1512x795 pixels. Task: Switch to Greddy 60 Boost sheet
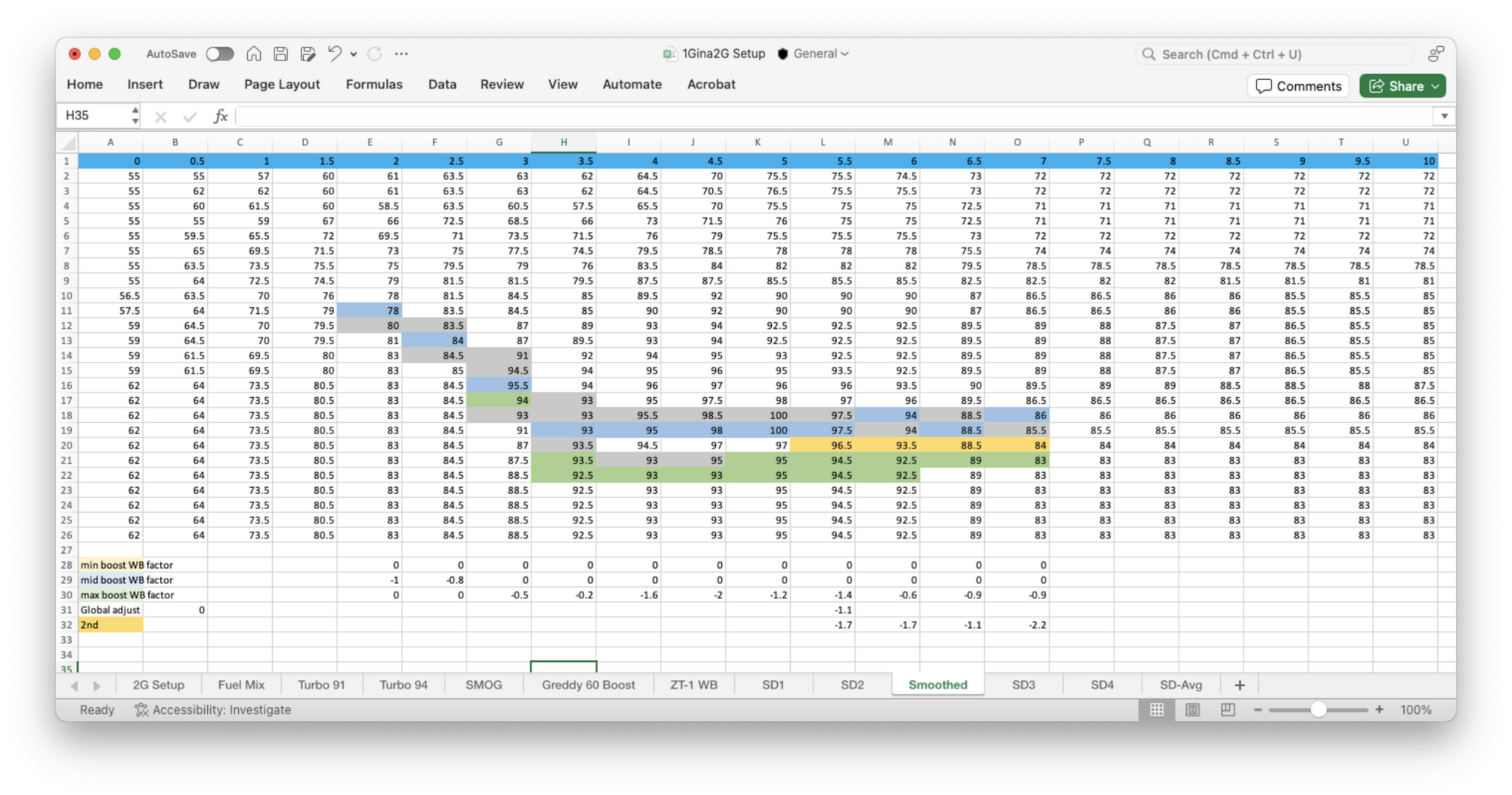(588, 685)
